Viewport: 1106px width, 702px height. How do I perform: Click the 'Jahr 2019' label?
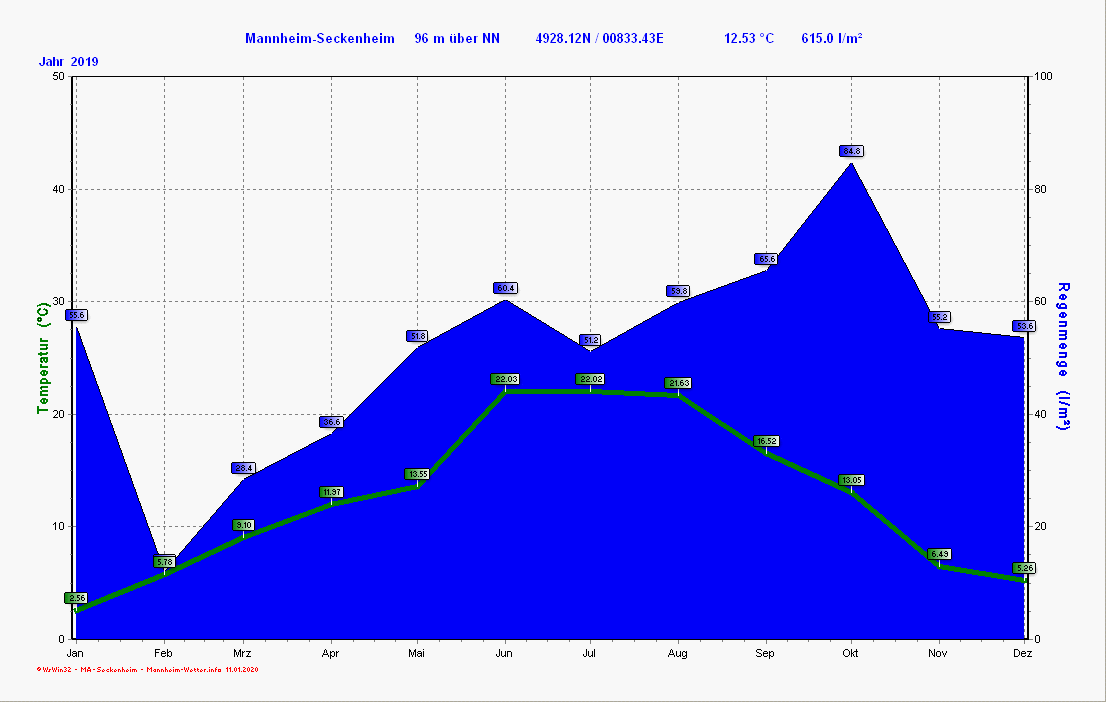(x=69, y=62)
